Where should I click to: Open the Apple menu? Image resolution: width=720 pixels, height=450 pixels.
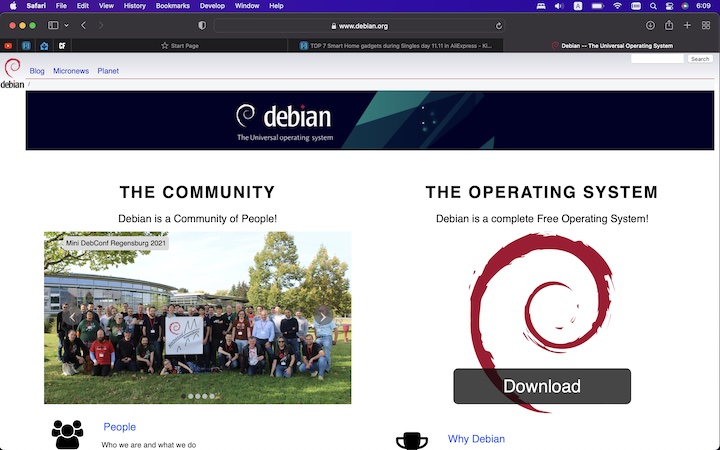[x=13, y=6]
